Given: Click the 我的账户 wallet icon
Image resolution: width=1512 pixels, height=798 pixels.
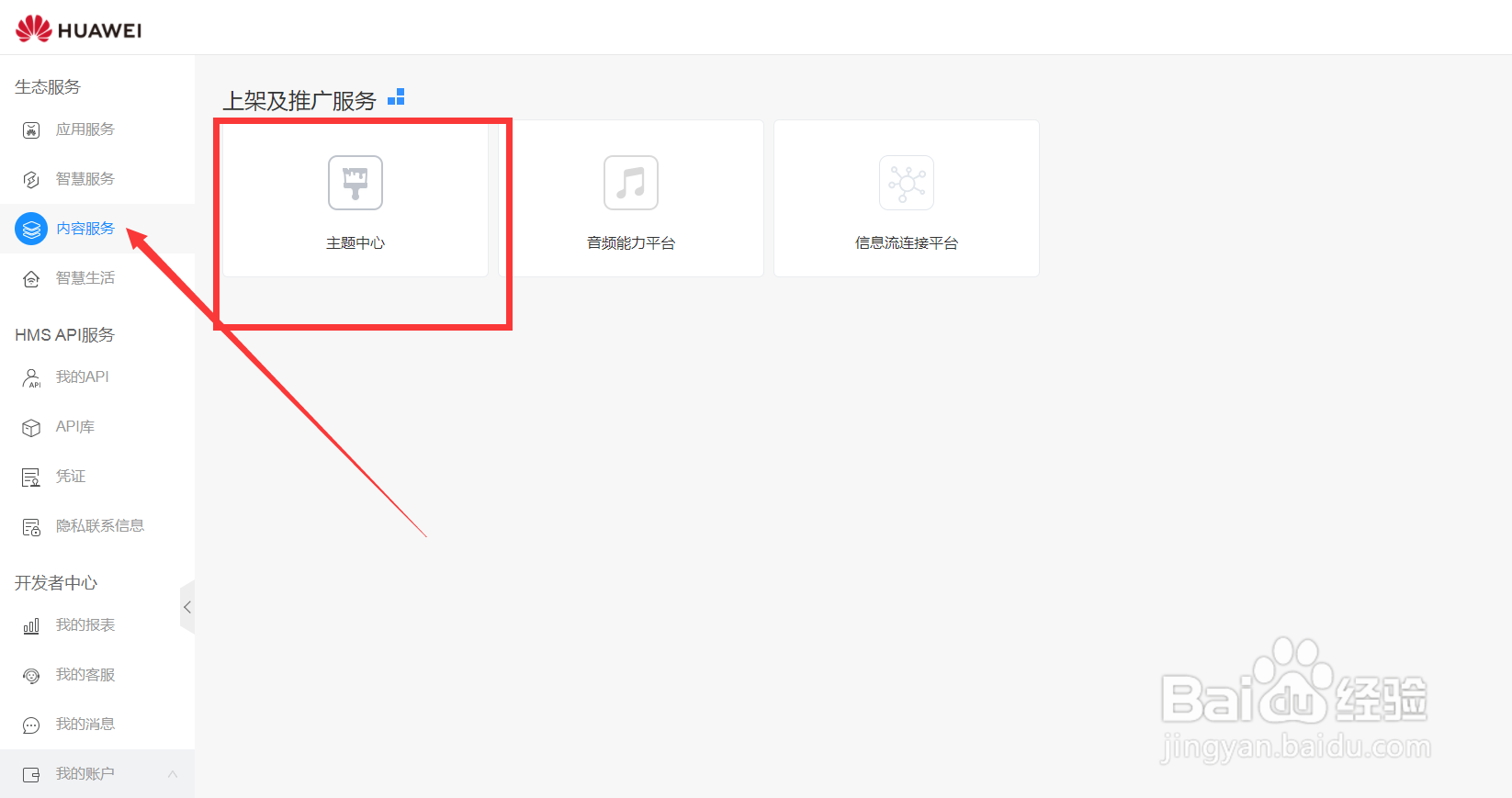Looking at the screenshot, I should point(31,775).
